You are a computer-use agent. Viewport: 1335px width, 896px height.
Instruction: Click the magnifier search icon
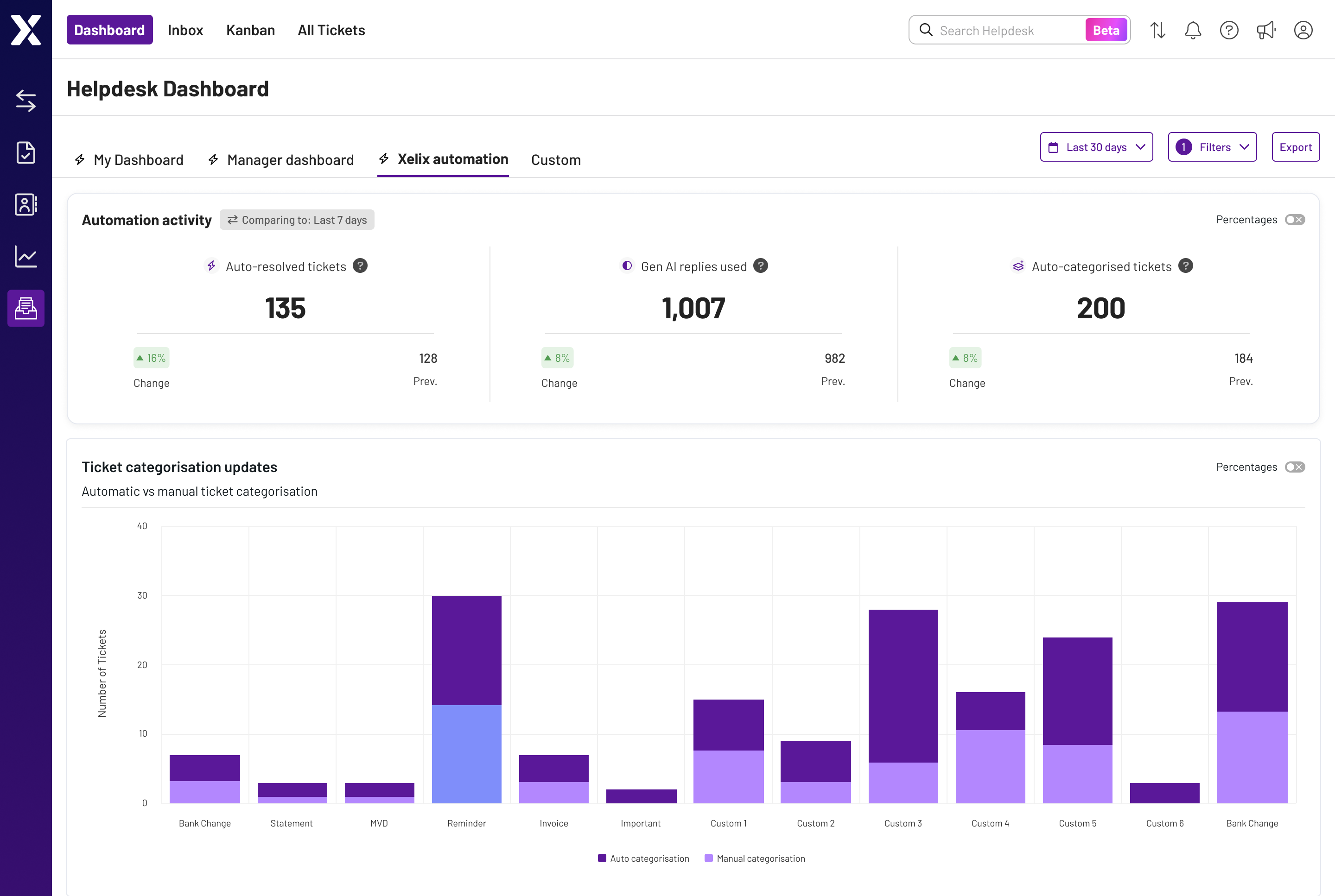926,30
